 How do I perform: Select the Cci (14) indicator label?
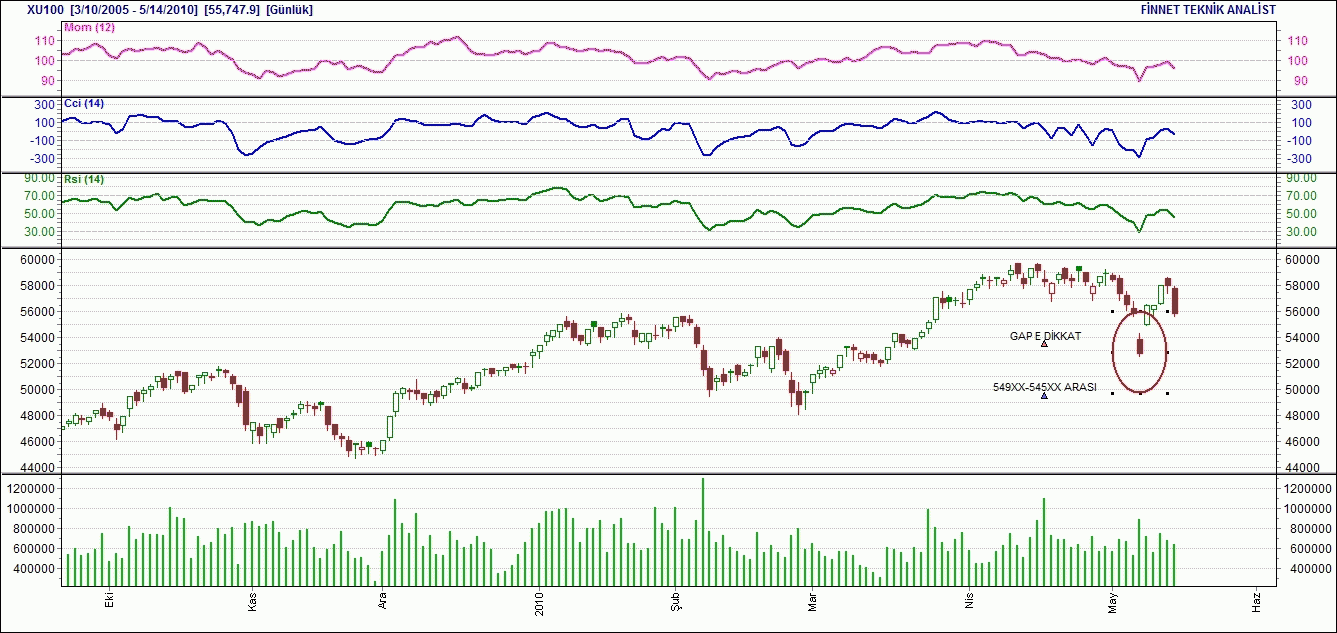point(83,104)
